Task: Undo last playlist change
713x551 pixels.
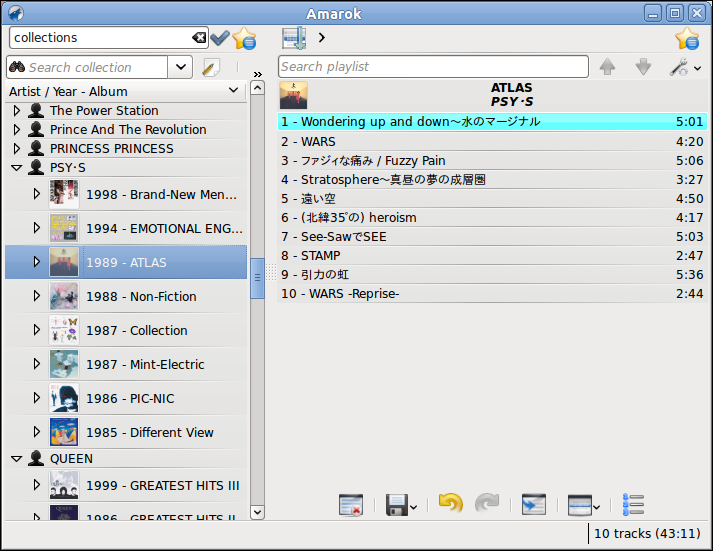Action: pyautogui.click(x=451, y=504)
